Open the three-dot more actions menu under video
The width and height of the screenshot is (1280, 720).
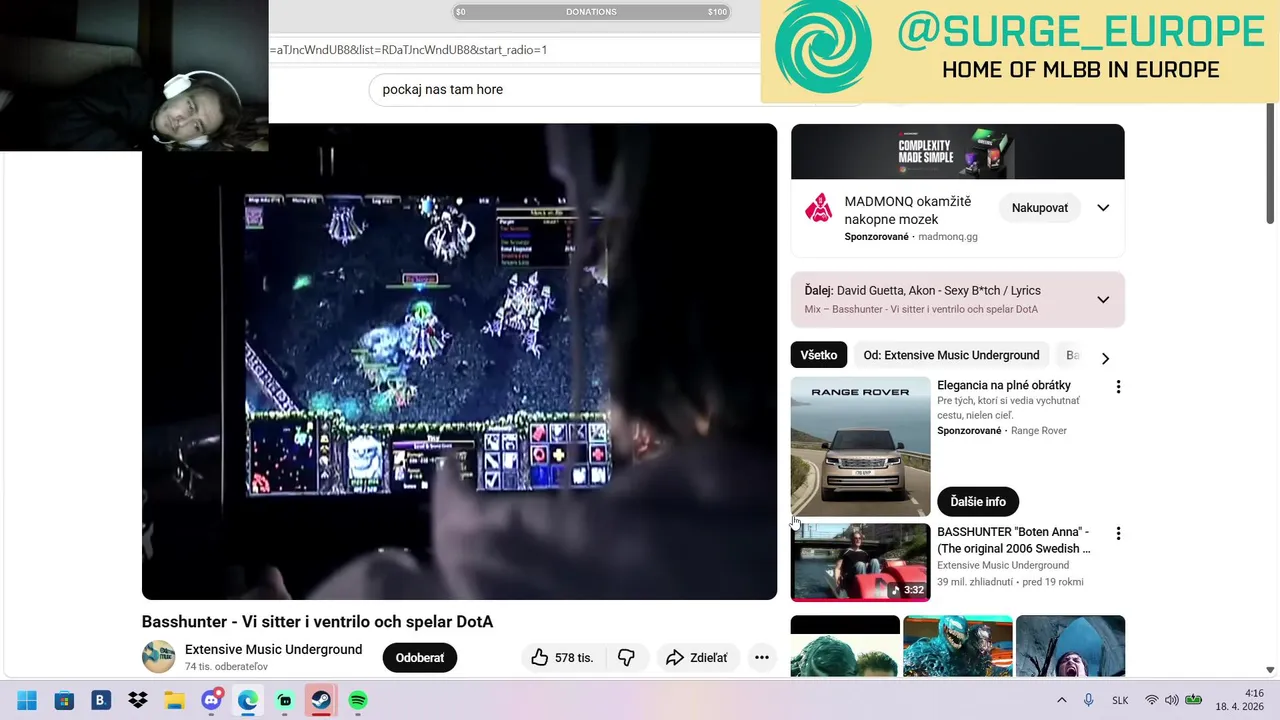tap(761, 657)
